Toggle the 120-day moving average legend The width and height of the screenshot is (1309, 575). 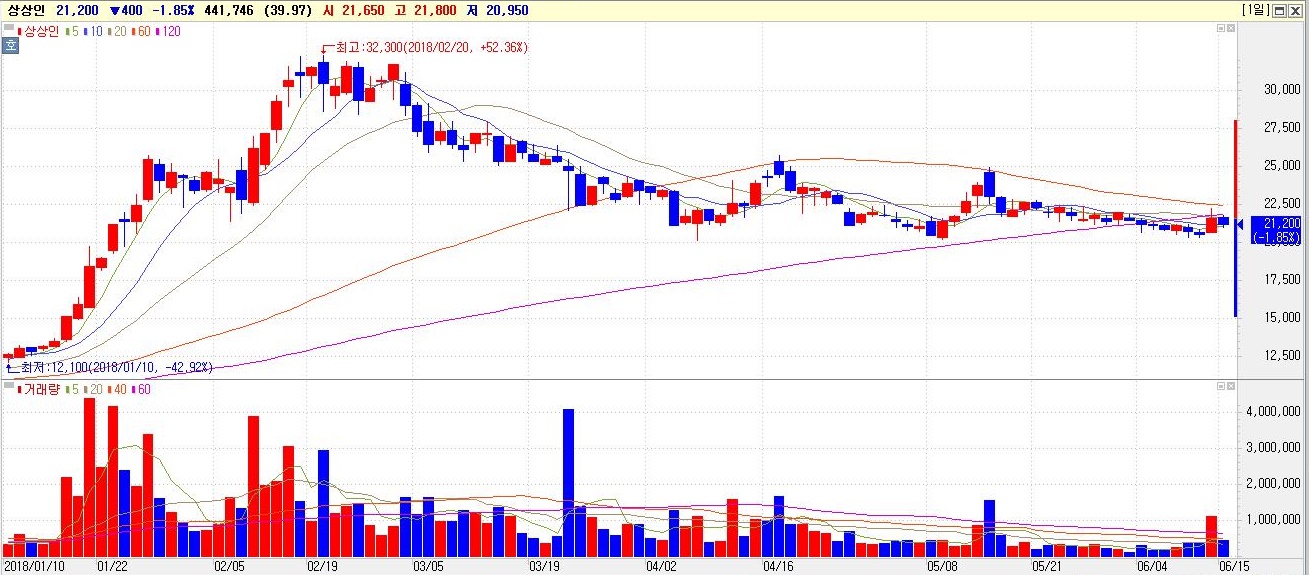coord(167,31)
